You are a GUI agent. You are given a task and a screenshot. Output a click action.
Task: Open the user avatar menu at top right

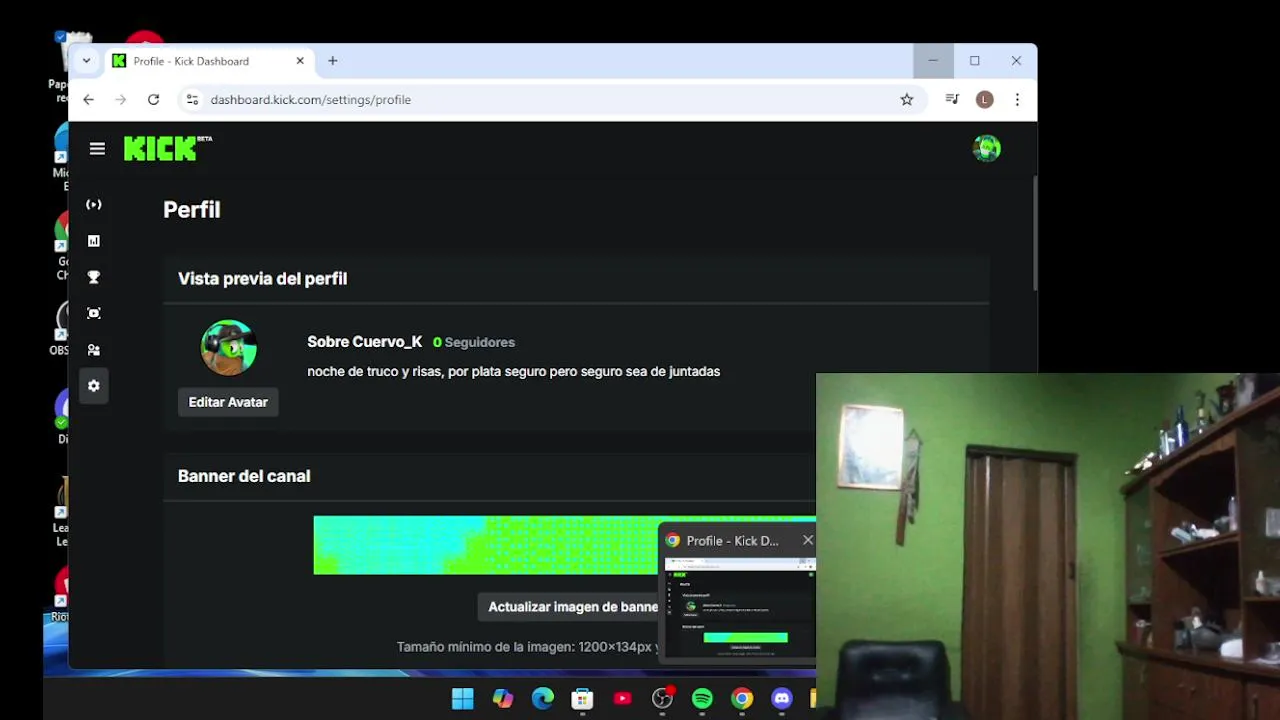coord(986,149)
